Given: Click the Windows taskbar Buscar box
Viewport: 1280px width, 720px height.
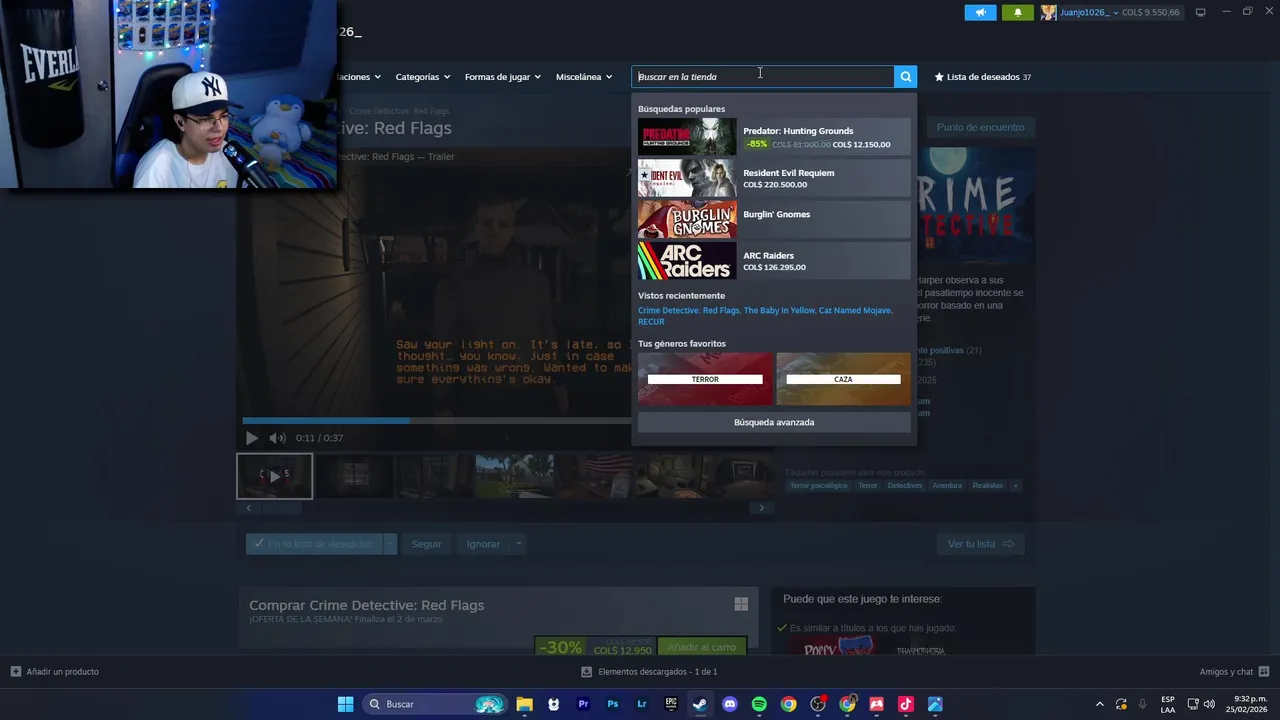Looking at the screenshot, I should pyautogui.click(x=433, y=704).
